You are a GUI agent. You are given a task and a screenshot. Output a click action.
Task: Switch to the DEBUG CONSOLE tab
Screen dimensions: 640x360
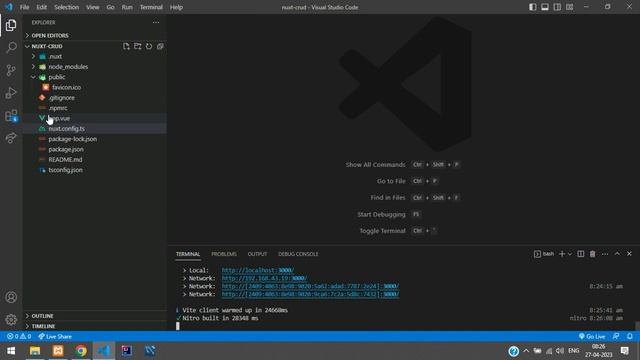(x=298, y=254)
